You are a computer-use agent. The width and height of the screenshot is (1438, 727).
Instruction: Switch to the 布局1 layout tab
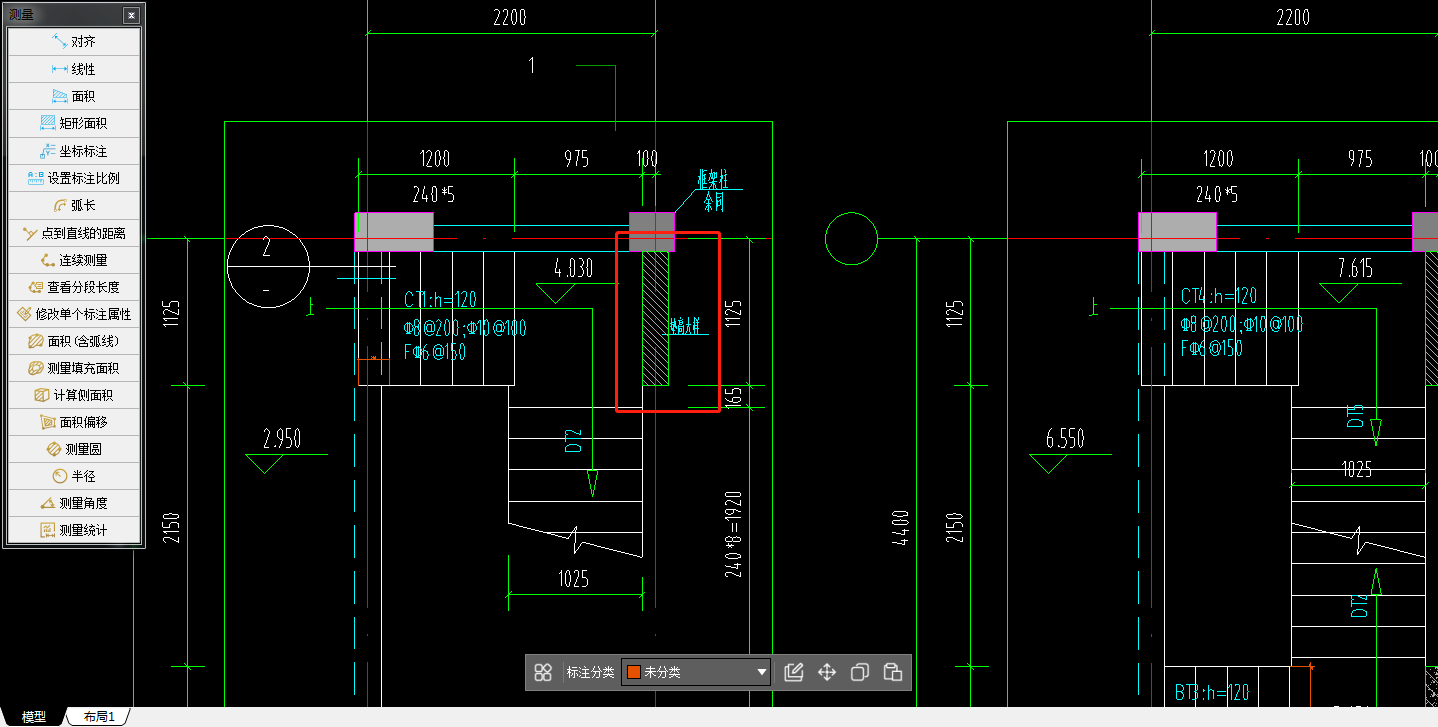[99, 717]
